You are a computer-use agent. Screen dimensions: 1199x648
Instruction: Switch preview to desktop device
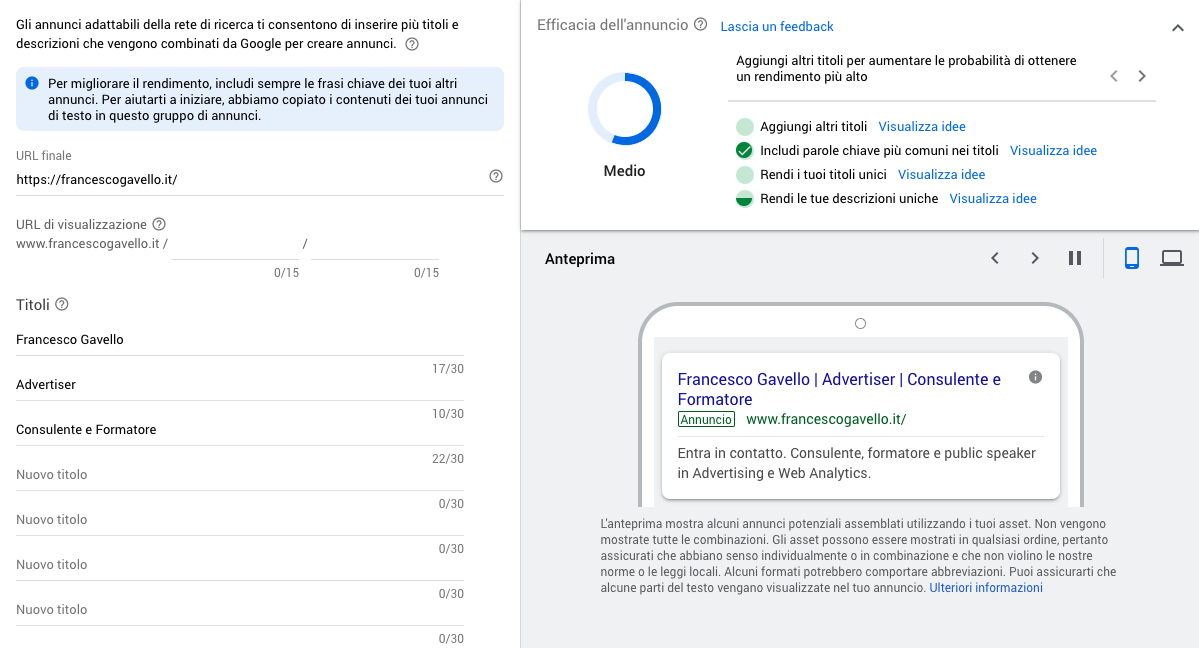click(x=1171, y=259)
